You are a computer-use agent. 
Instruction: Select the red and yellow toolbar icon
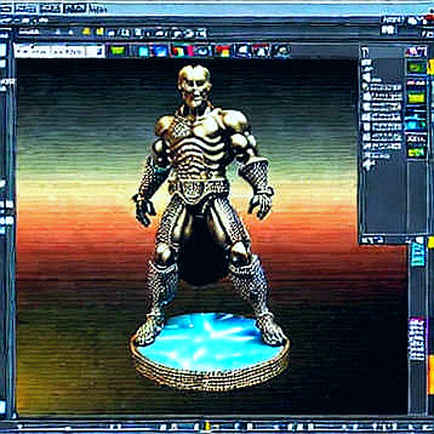click(223, 51)
